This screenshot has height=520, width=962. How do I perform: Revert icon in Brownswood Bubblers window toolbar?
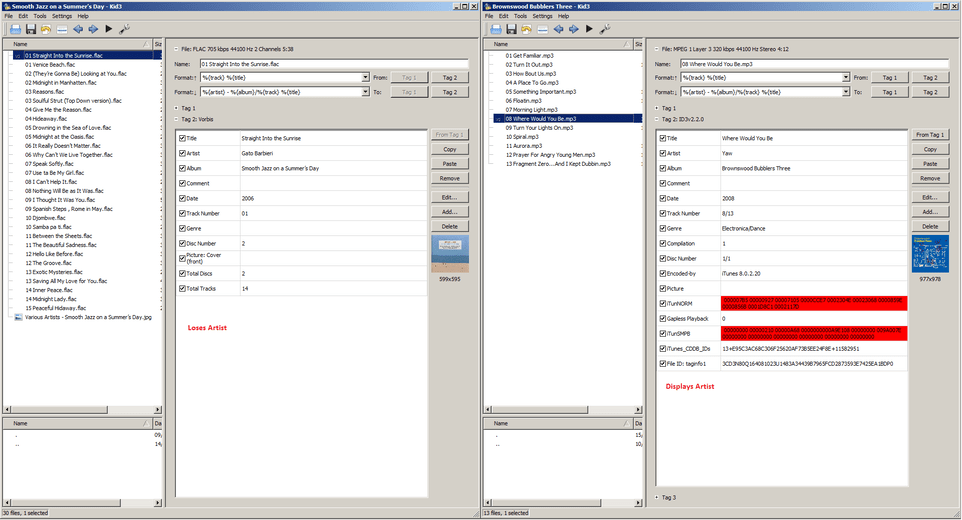(526, 29)
